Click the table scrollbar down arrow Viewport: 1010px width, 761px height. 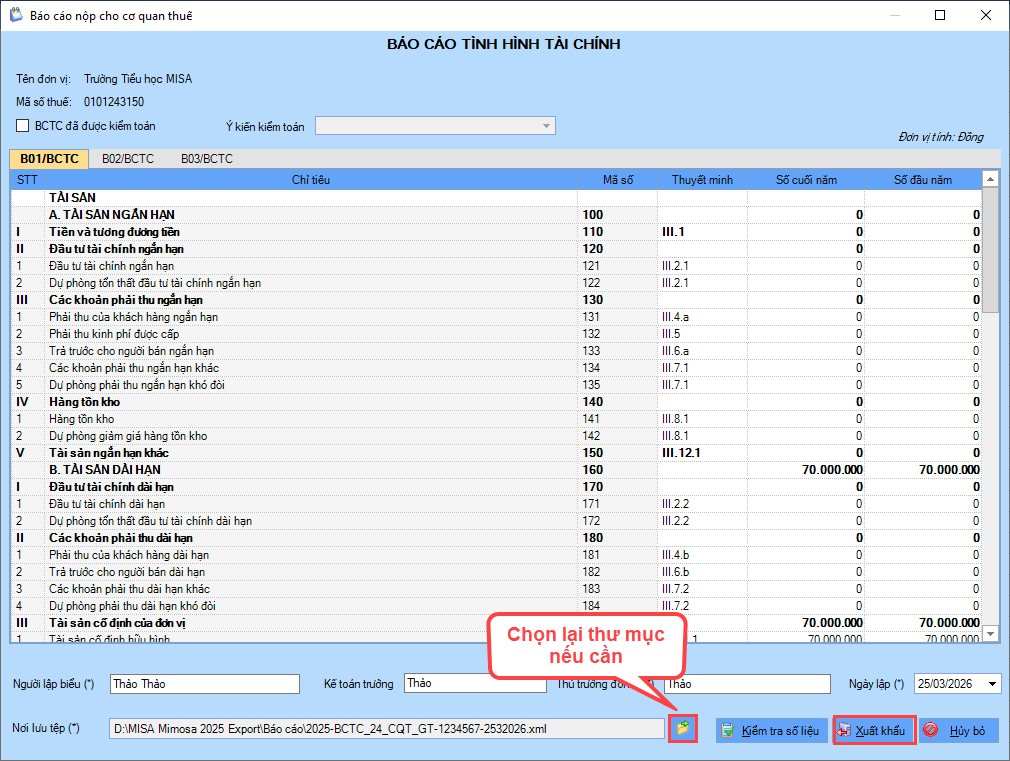pyautogui.click(x=990, y=633)
